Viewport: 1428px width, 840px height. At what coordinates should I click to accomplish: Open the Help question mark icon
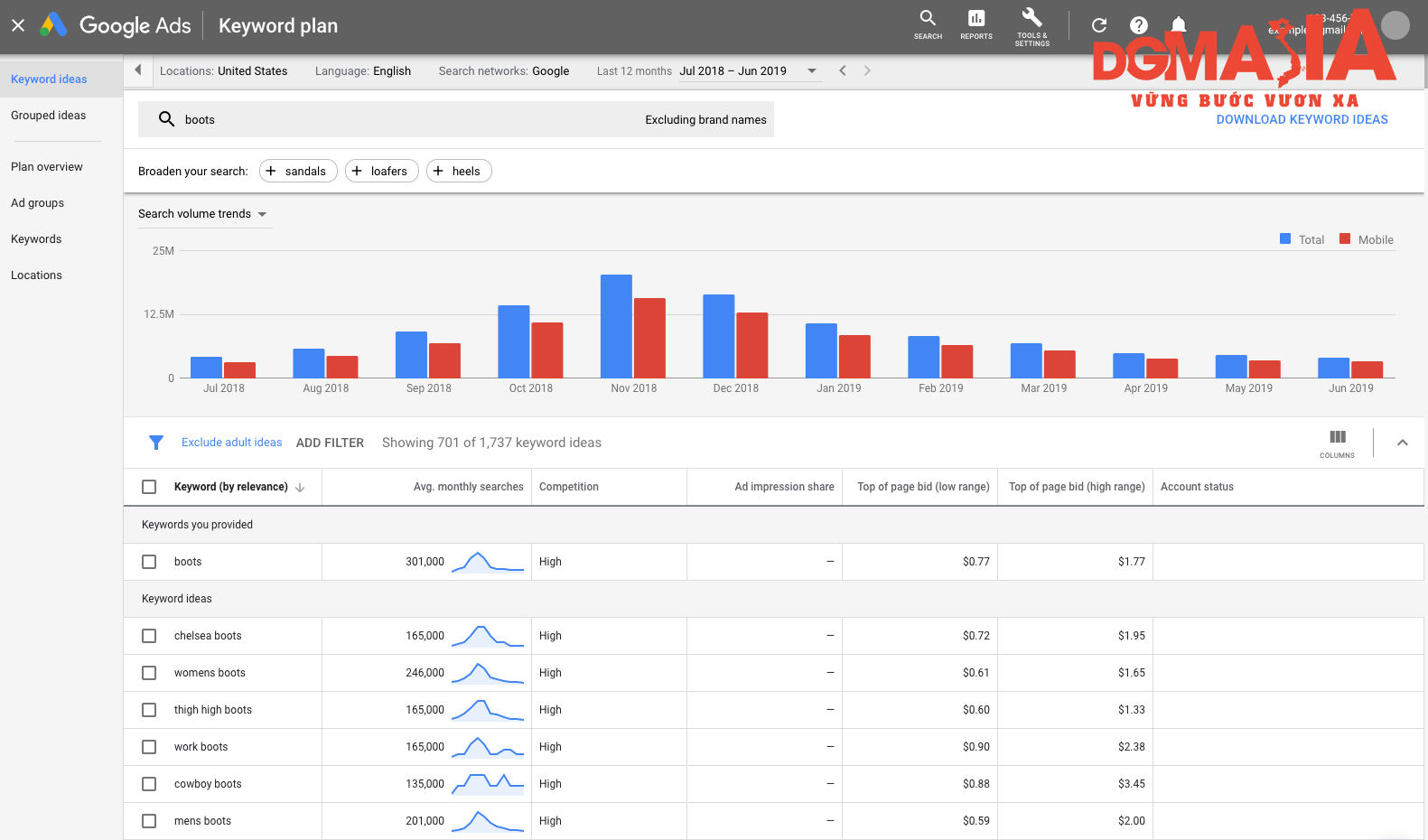coord(1139,25)
